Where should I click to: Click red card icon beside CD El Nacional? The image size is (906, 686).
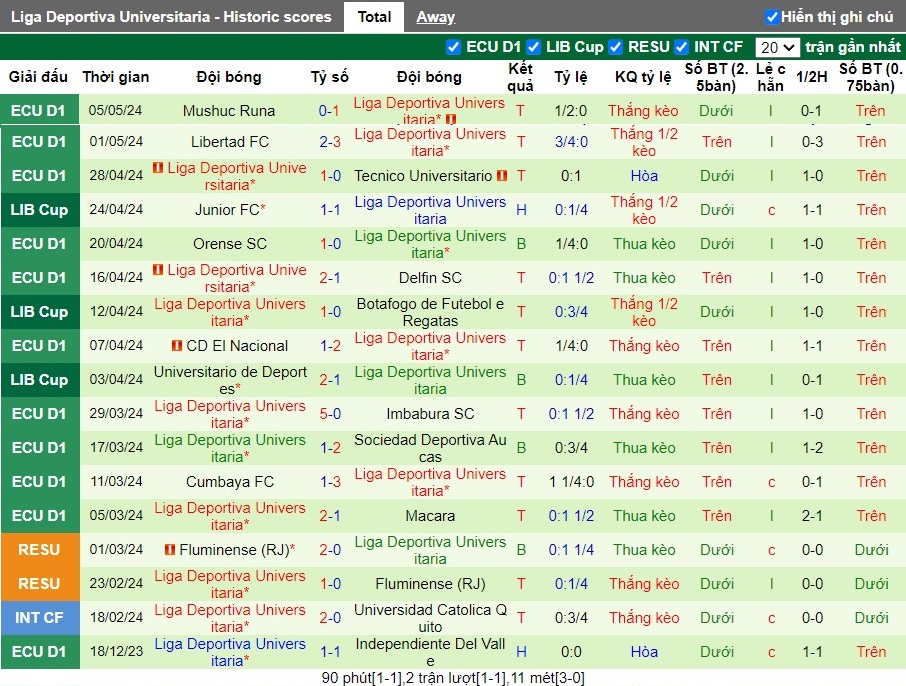click(177, 346)
